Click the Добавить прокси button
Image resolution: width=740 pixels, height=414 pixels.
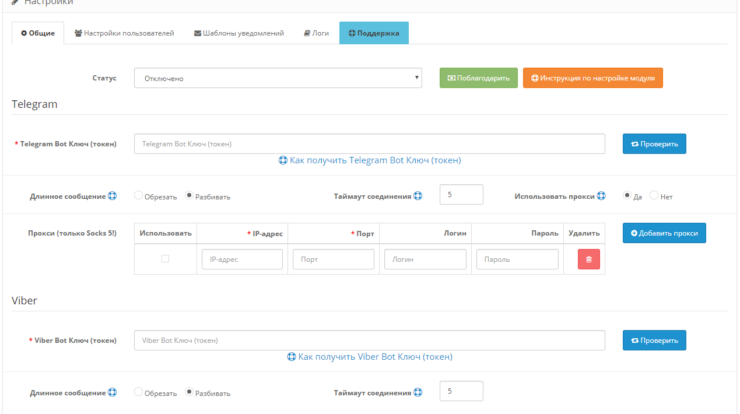pos(664,233)
